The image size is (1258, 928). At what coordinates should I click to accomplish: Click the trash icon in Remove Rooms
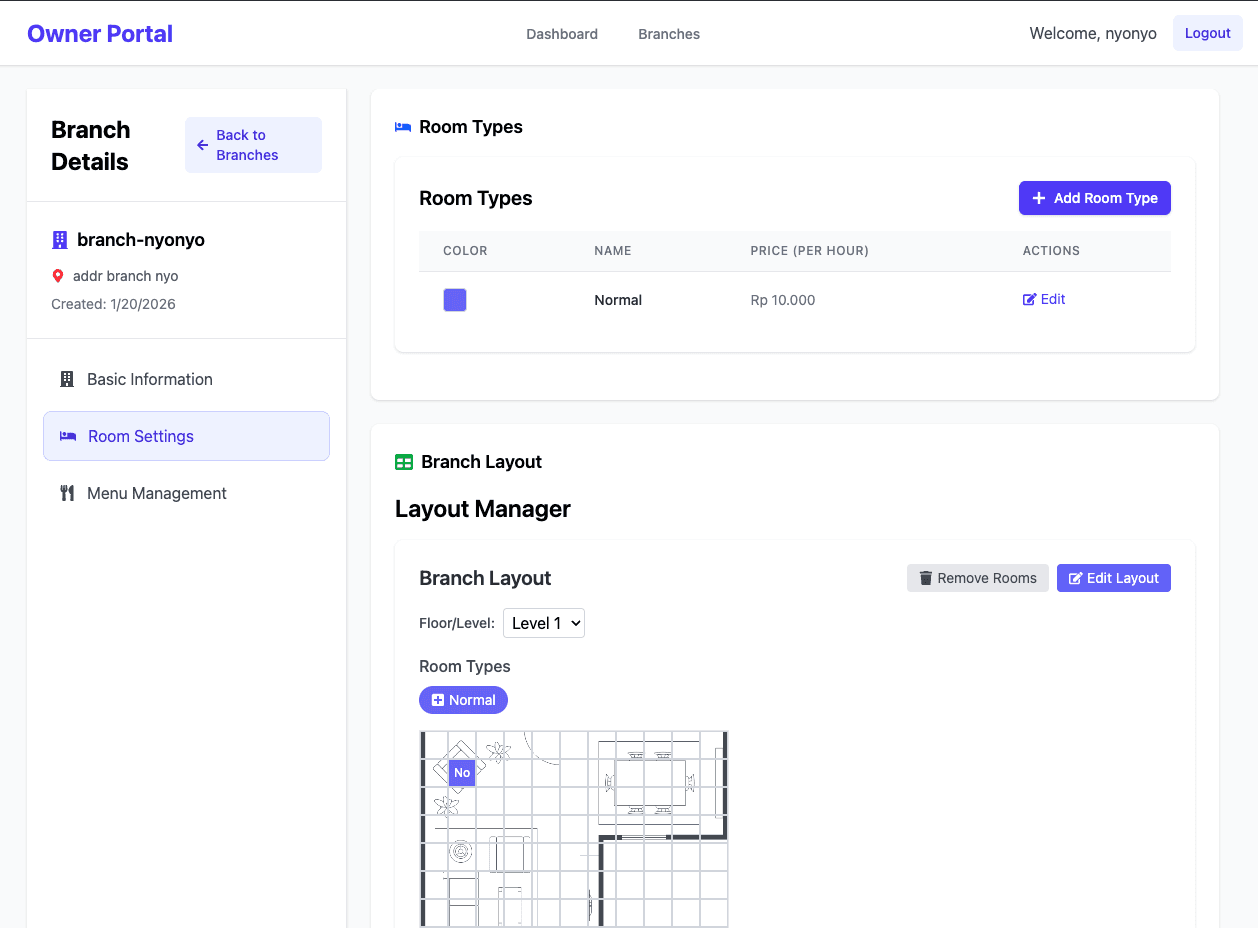pos(925,578)
